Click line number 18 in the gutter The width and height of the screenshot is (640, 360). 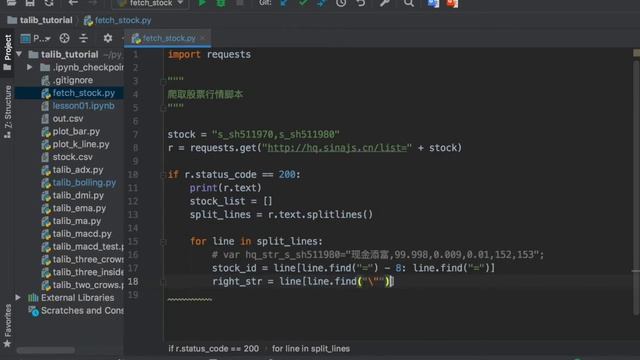(x=133, y=282)
